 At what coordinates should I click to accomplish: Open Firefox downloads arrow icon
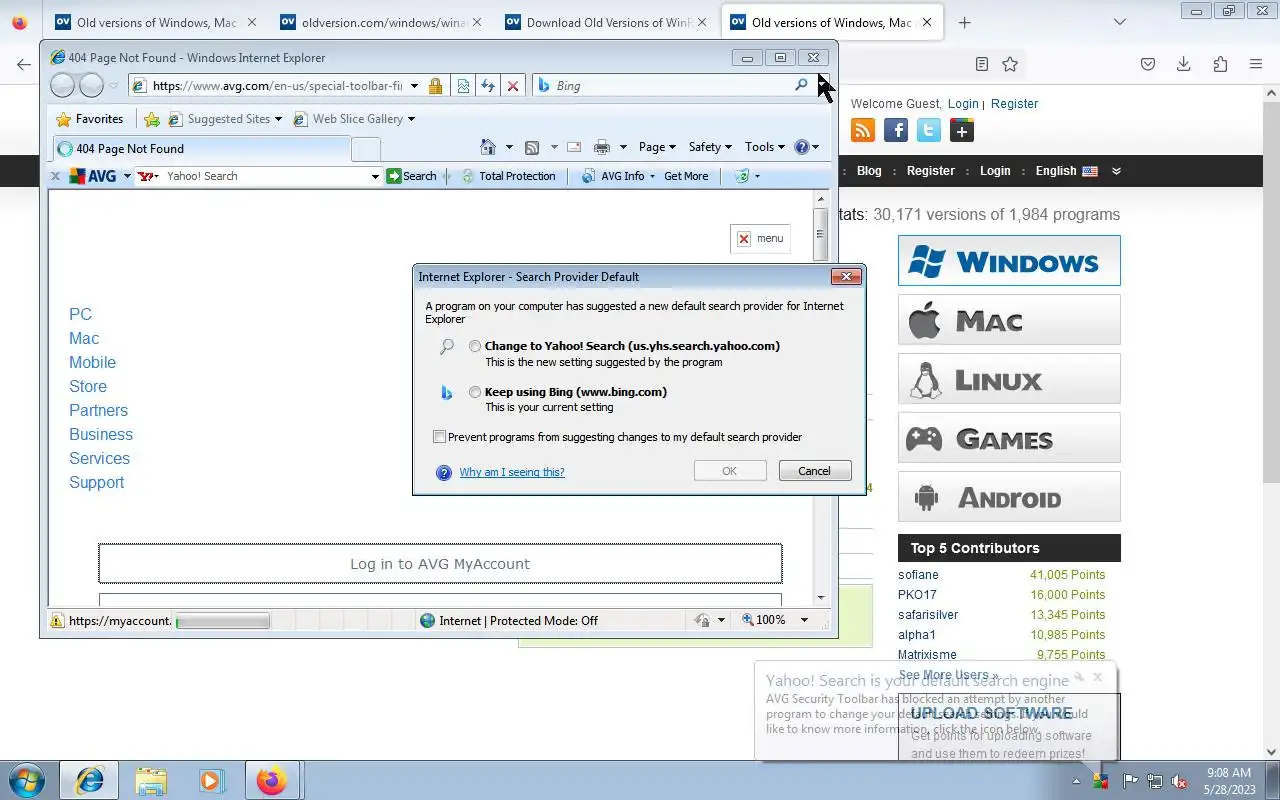(1183, 64)
